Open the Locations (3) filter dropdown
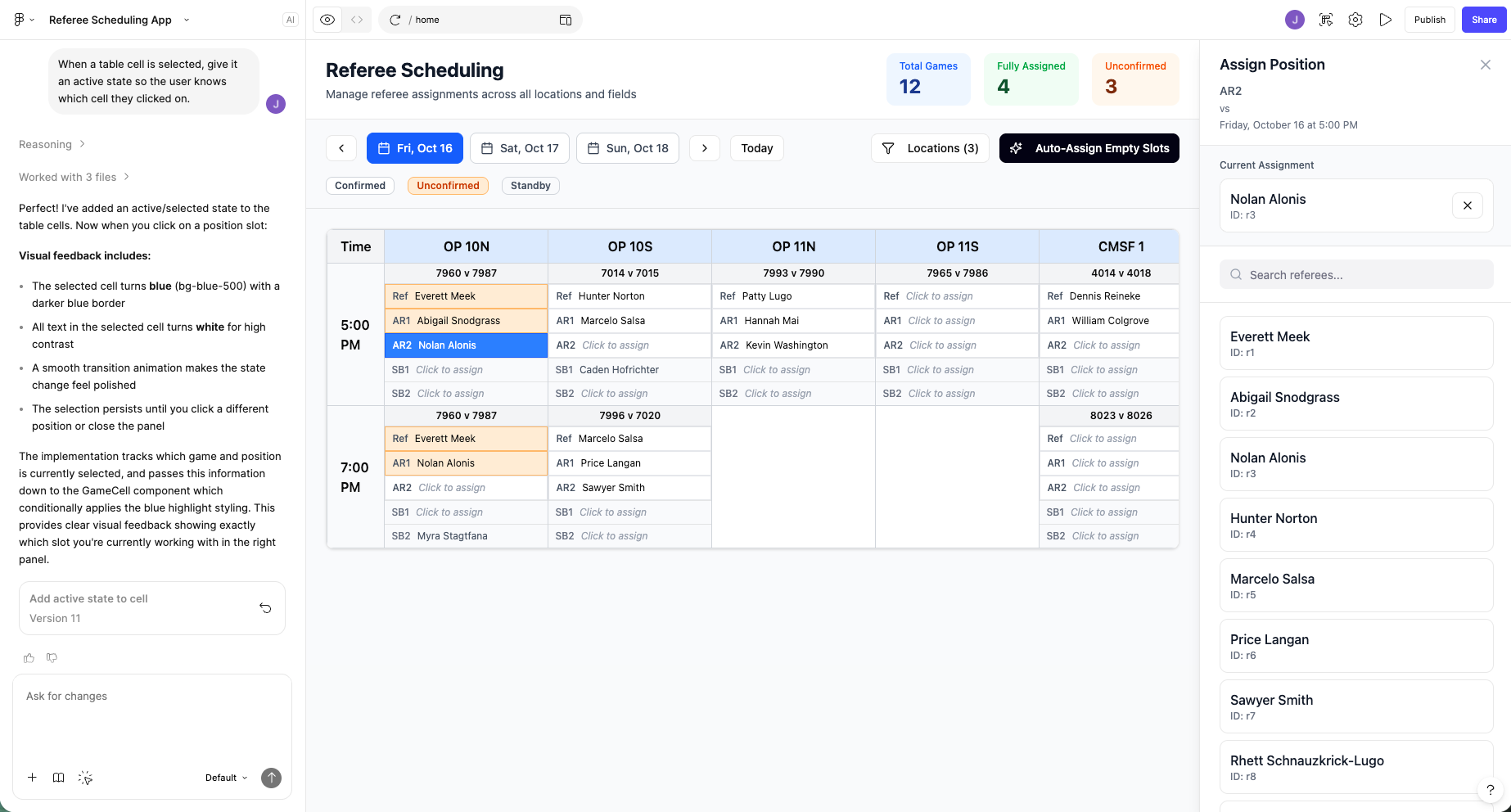This screenshot has width=1511, height=812. [x=930, y=148]
